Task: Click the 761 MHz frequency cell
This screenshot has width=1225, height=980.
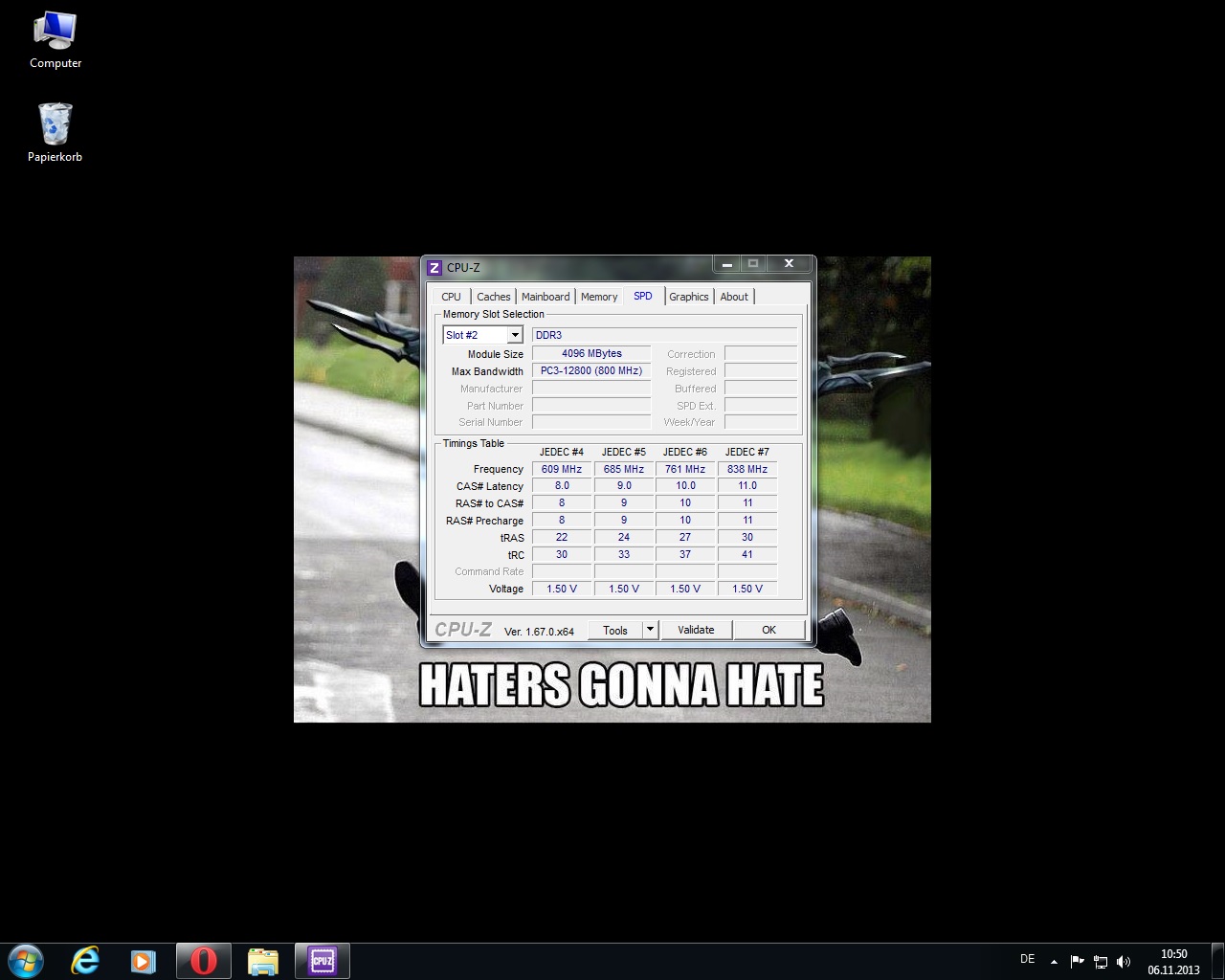Action: [x=685, y=469]
